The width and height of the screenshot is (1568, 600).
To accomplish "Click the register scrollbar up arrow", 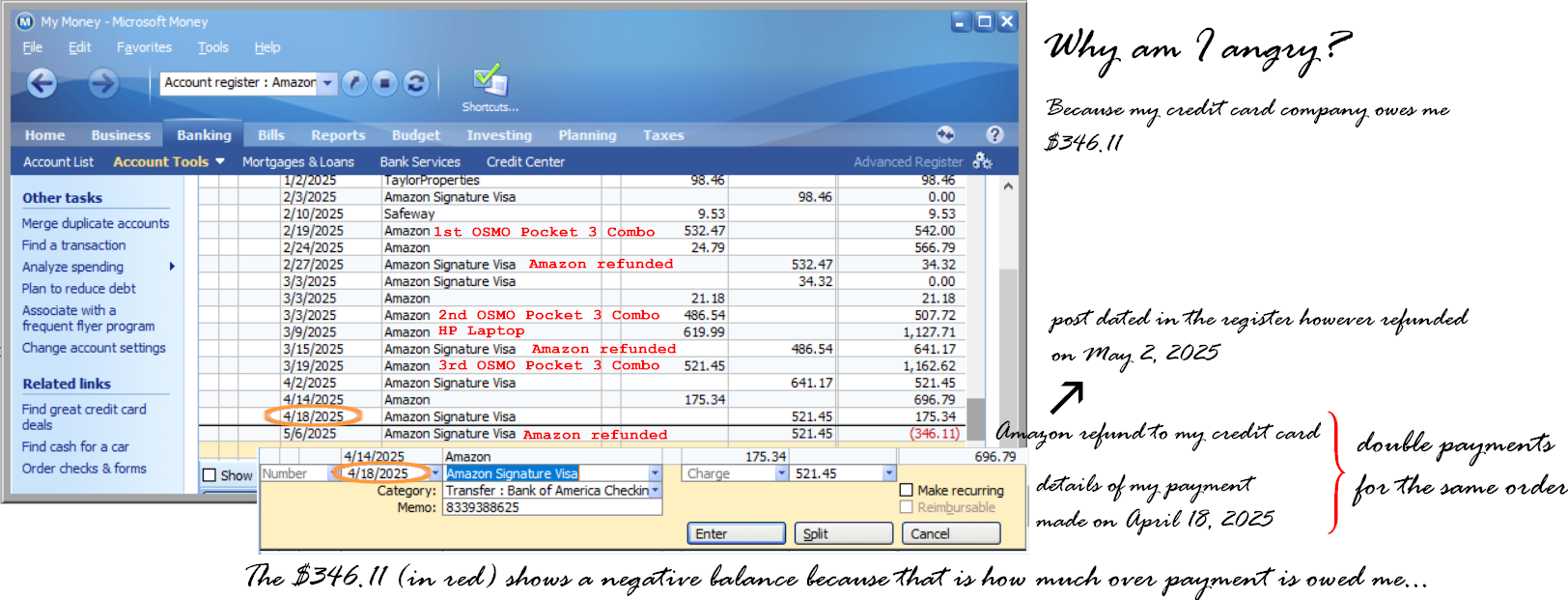I will coord(1007,186).
